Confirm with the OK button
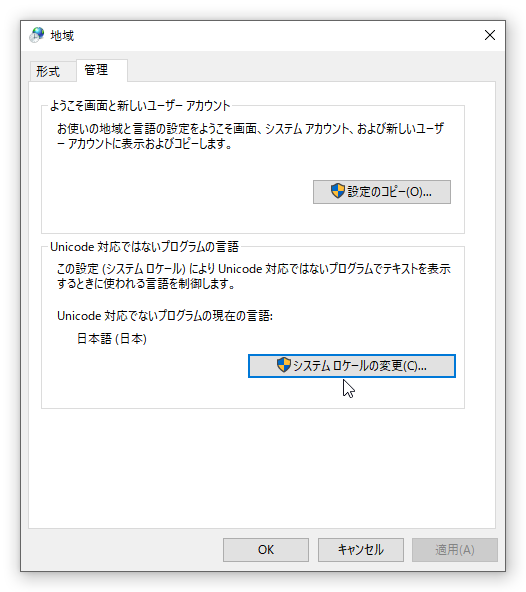 (x=265, y=549)
